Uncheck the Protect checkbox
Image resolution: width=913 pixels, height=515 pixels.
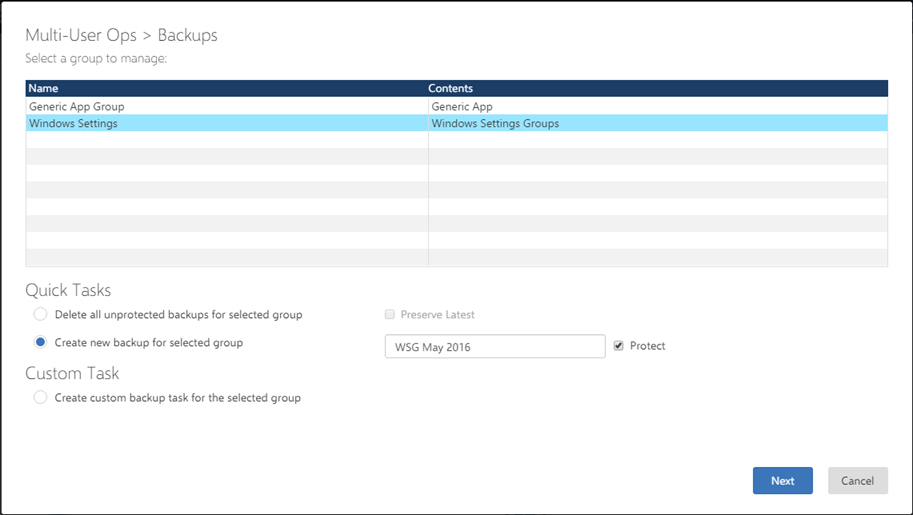tap(618, 346)
